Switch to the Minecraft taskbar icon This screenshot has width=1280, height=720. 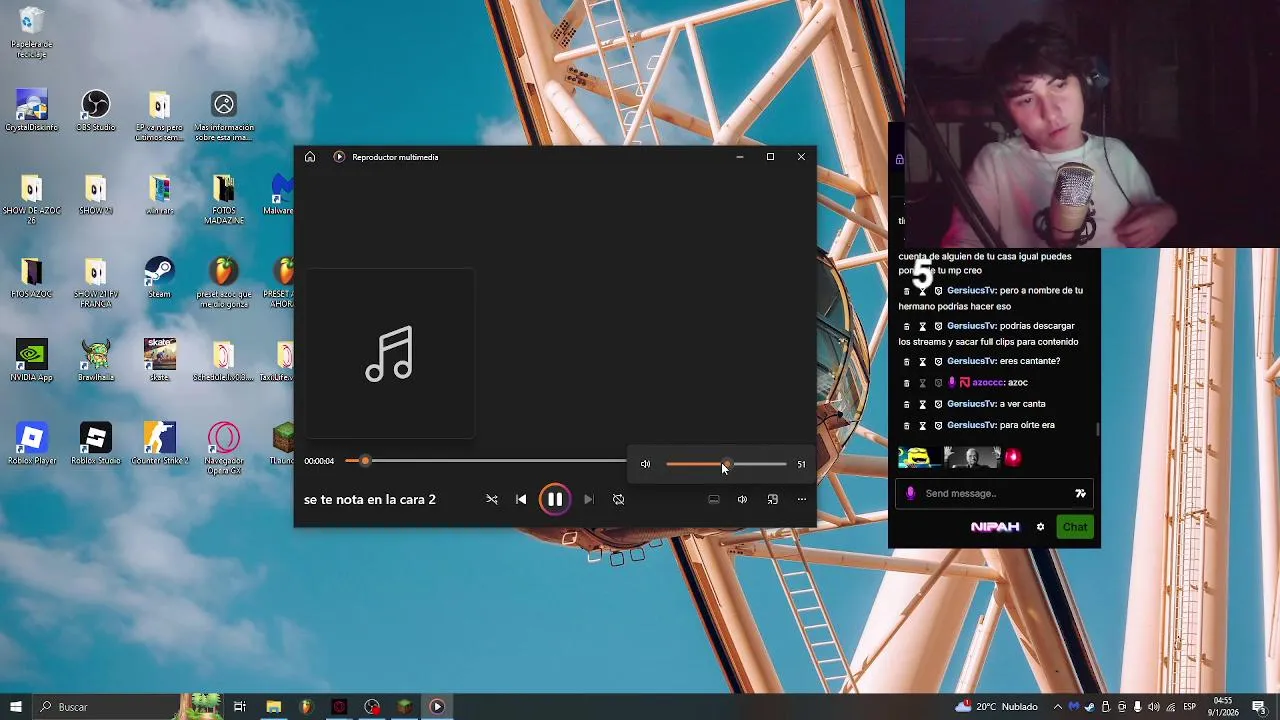(404, 707)
